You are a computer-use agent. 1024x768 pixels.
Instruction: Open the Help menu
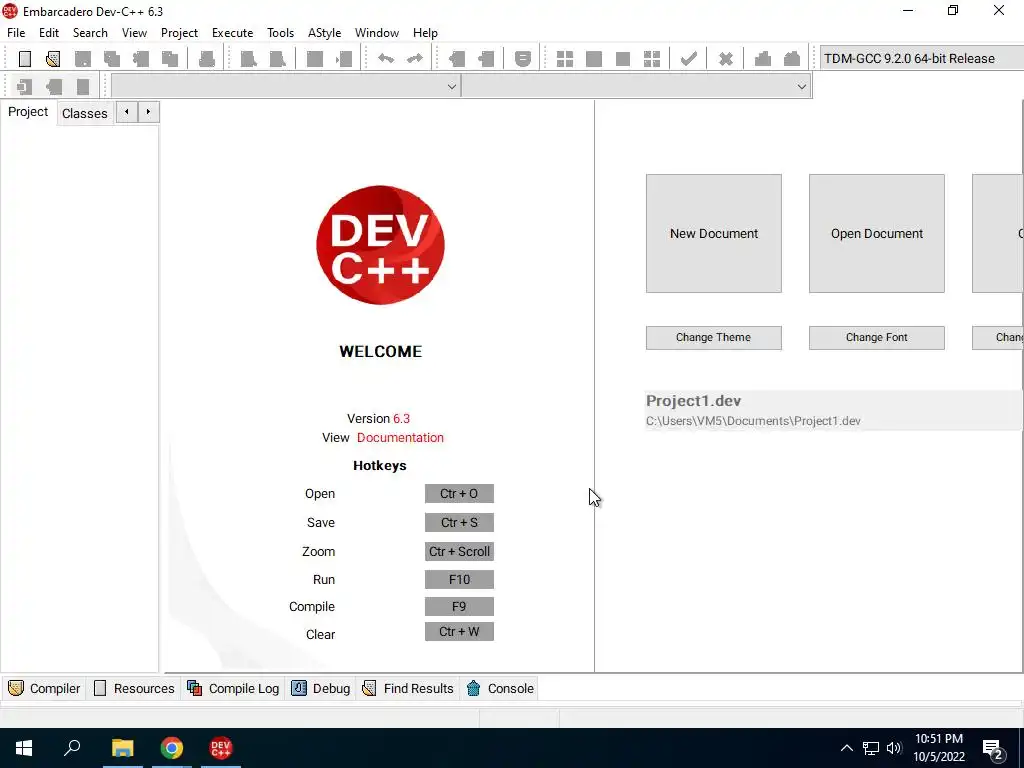point(425,33)
